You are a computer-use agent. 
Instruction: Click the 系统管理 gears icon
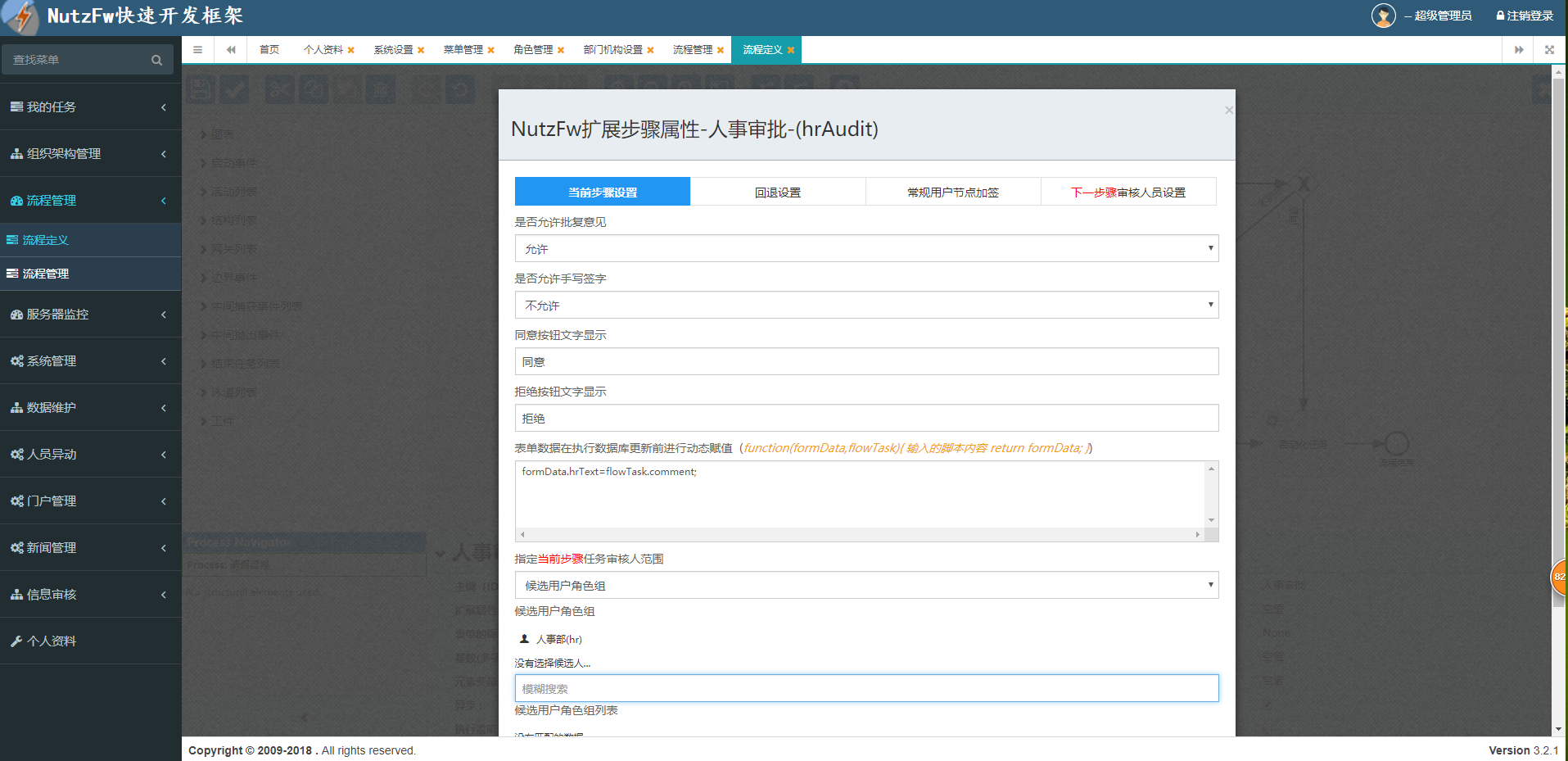[16, 360]
